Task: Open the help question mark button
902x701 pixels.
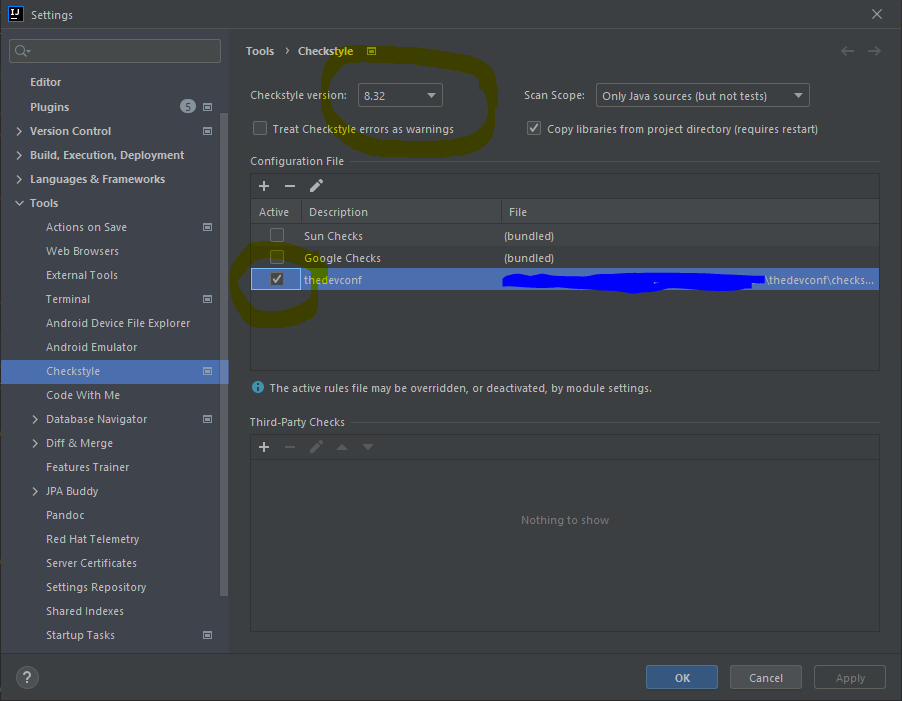Action: tap(27, 677)
